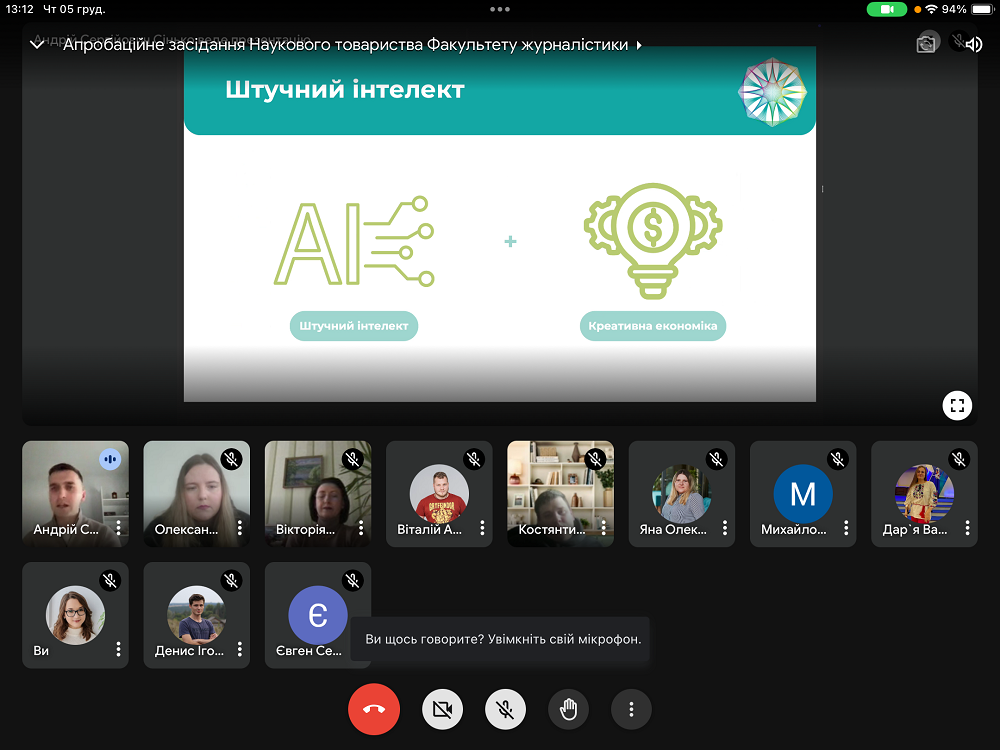Open meeting title Апробаційне засідання details
The width and height of the screenshot is (1000, 750).
click(x=345, y=45)
